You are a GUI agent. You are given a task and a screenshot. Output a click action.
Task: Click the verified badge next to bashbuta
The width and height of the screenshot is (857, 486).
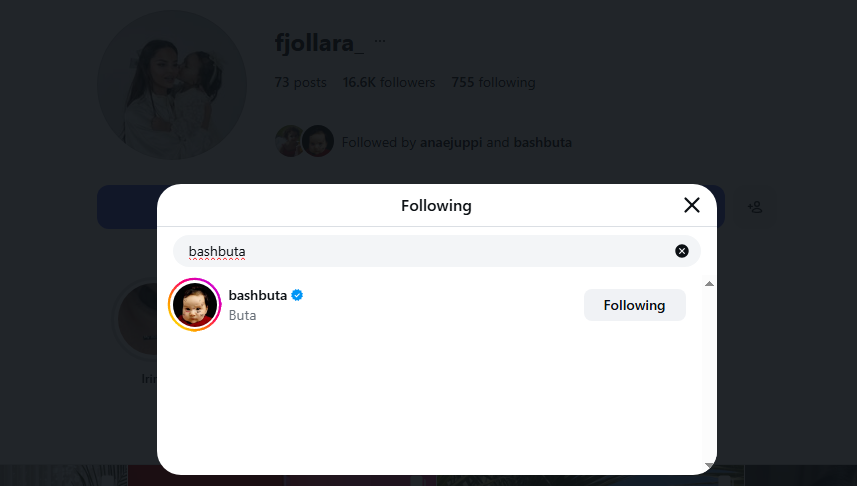[297, 295]
